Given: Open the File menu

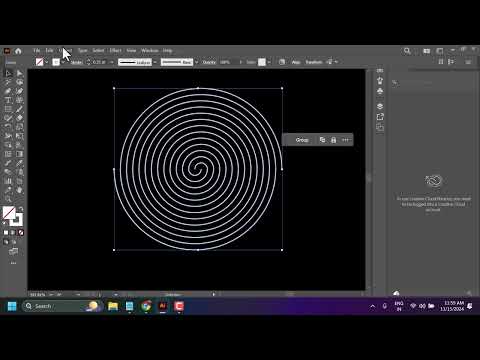Looking at the screenshot, I should click(x=37, y=51).
